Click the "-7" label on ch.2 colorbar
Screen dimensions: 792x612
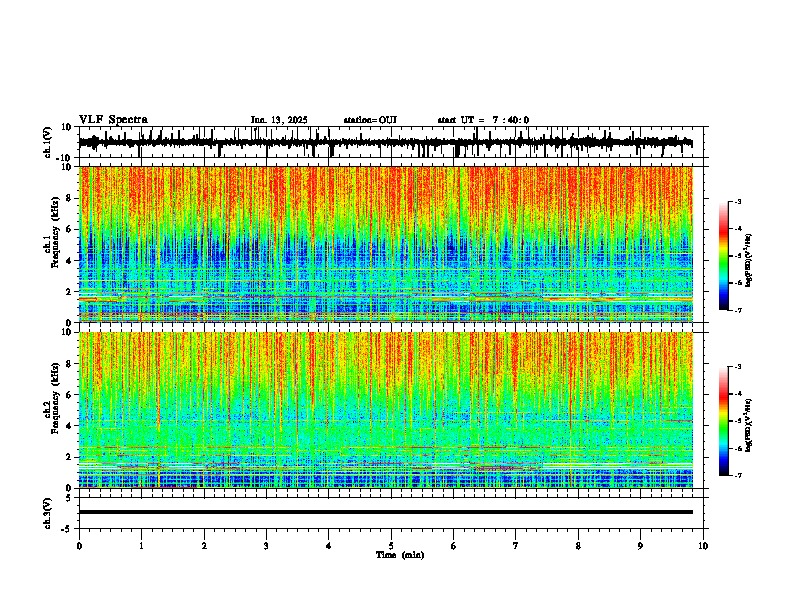[x=738, y=475]
